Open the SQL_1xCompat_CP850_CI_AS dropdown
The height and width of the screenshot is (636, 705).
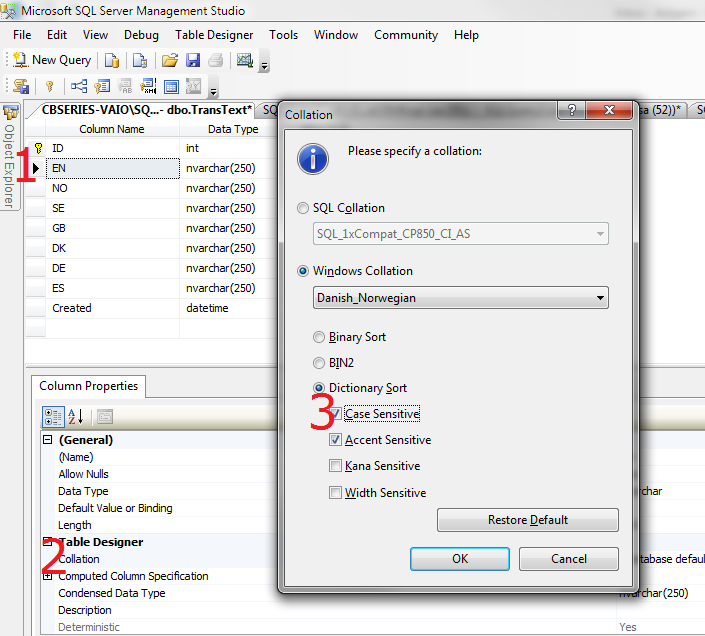pos(461,234)
